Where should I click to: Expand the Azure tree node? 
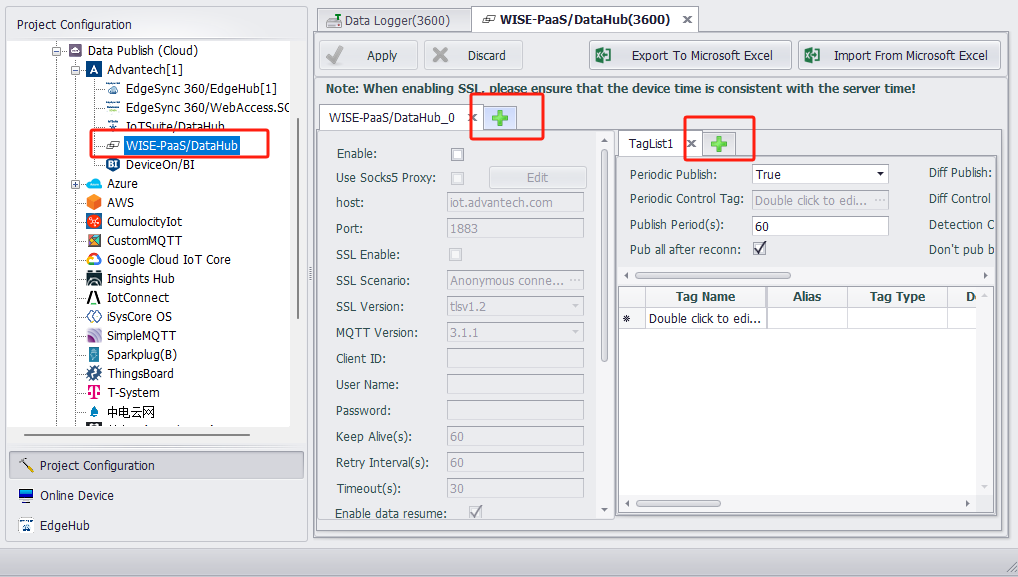(x=75, y=184)
